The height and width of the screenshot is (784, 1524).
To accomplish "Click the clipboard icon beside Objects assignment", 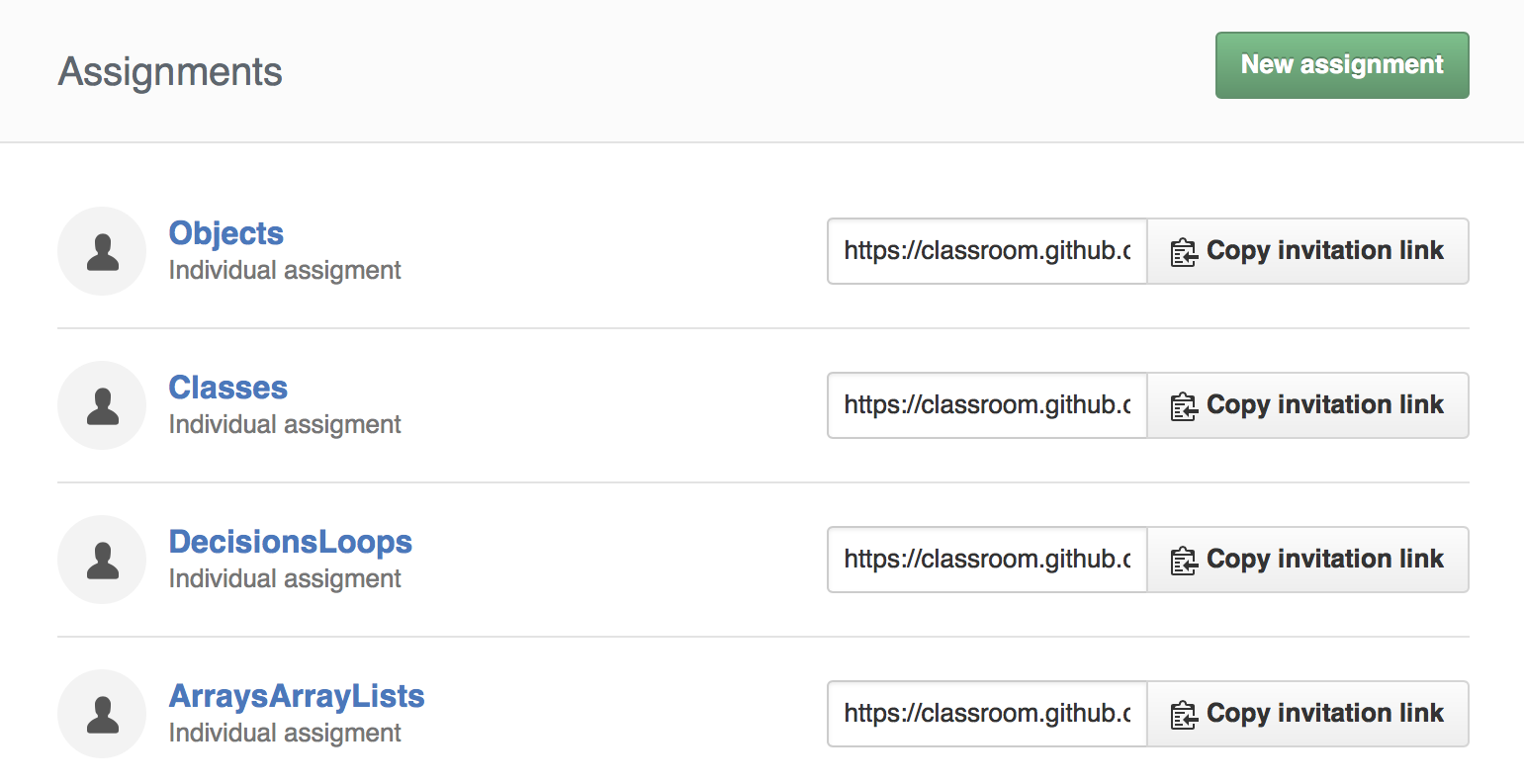I will (x=1184, y=251).
